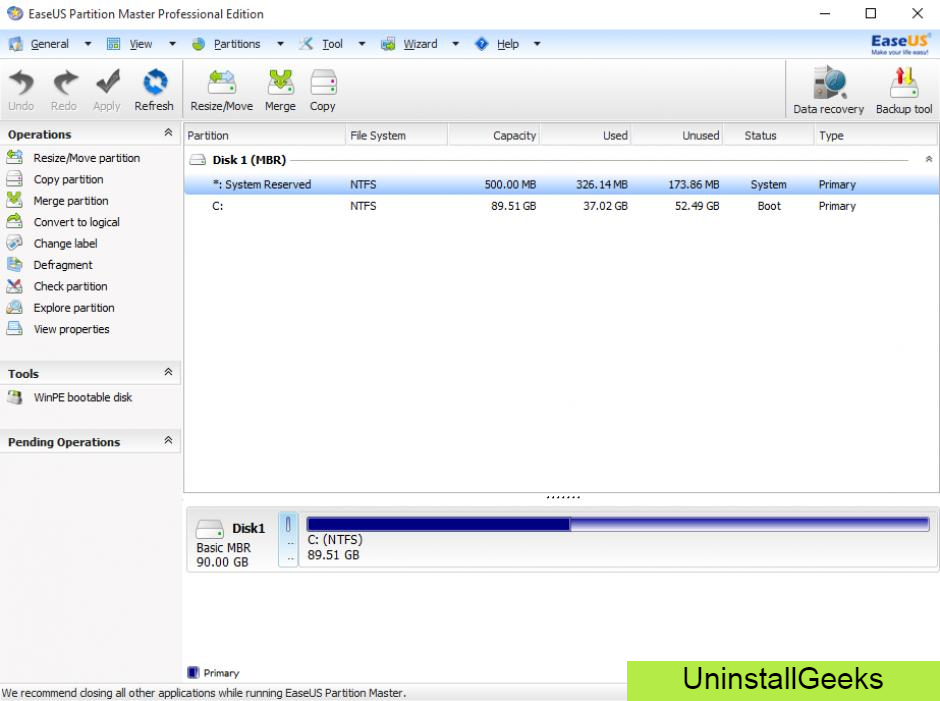
Task: Click the Explore partition link
Action: (x=74, y=308)
